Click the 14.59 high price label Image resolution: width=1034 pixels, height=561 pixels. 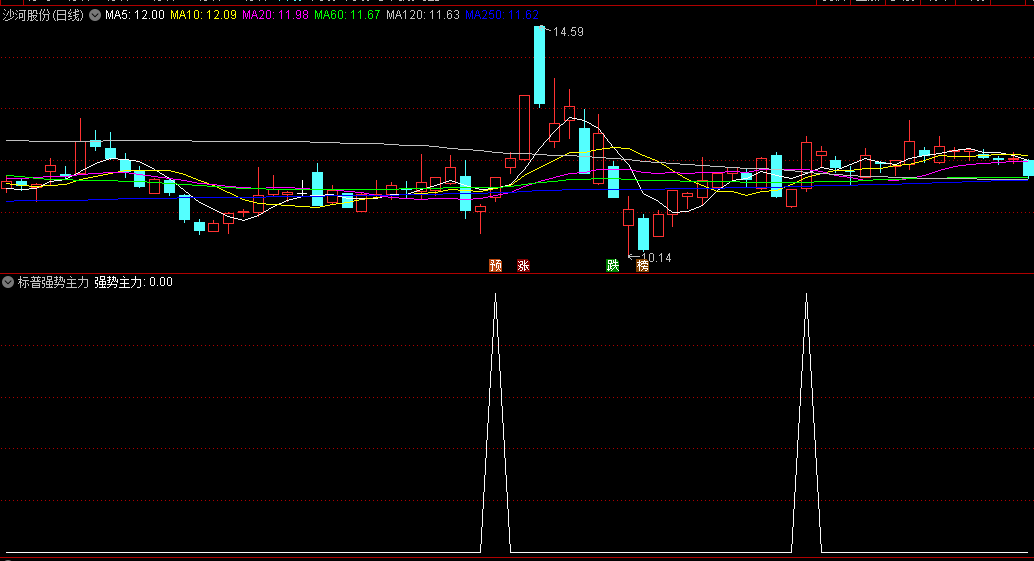(568, 32)
